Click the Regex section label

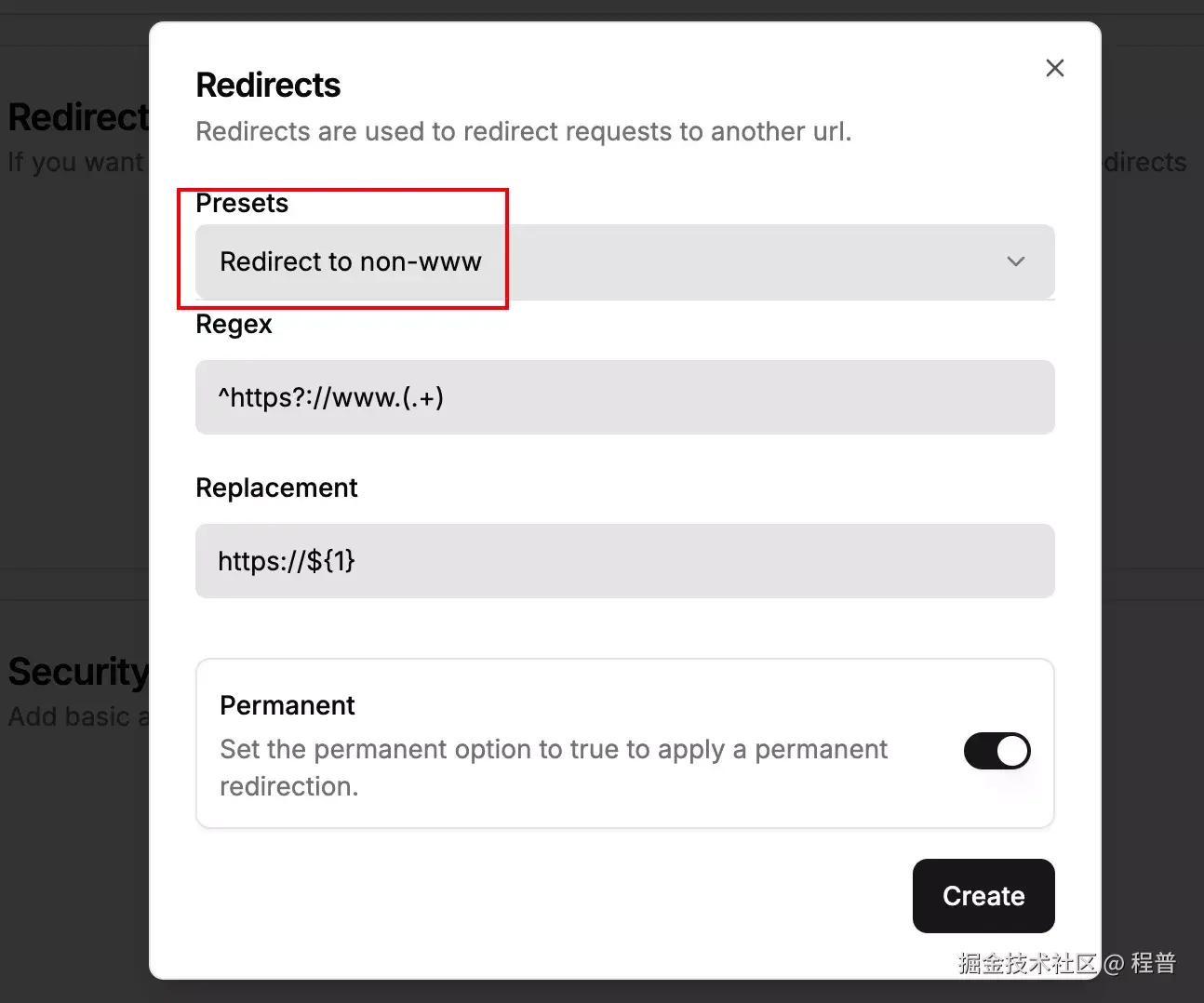pyautogui.click(x=234, y=324)
